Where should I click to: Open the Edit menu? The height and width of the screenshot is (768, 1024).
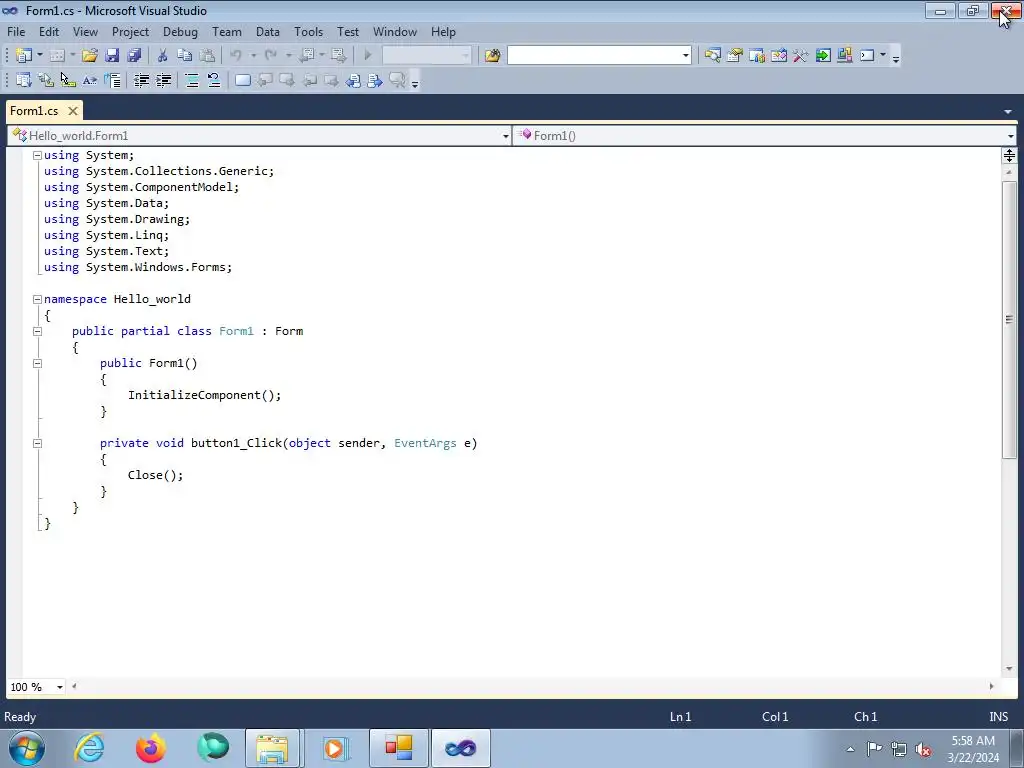(x=49, y=32)
